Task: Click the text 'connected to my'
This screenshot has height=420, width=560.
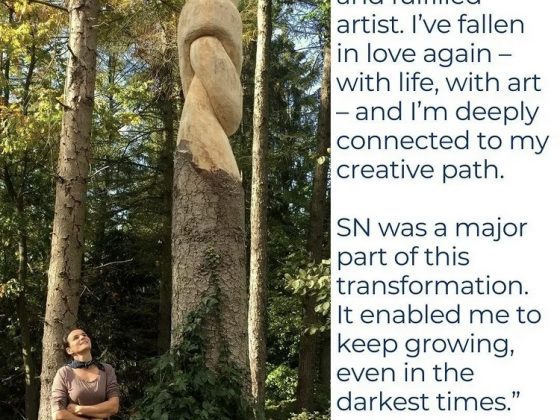Action: tap(442, 141)
